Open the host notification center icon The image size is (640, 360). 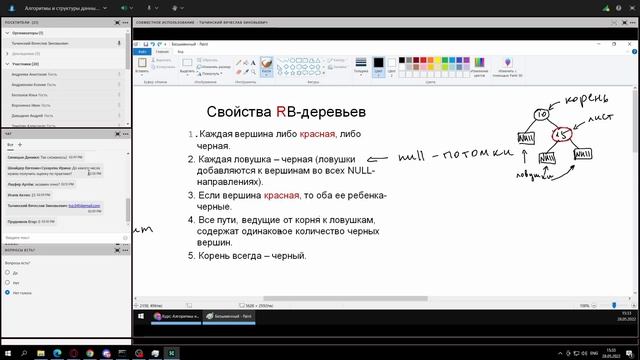coord(630,353)
